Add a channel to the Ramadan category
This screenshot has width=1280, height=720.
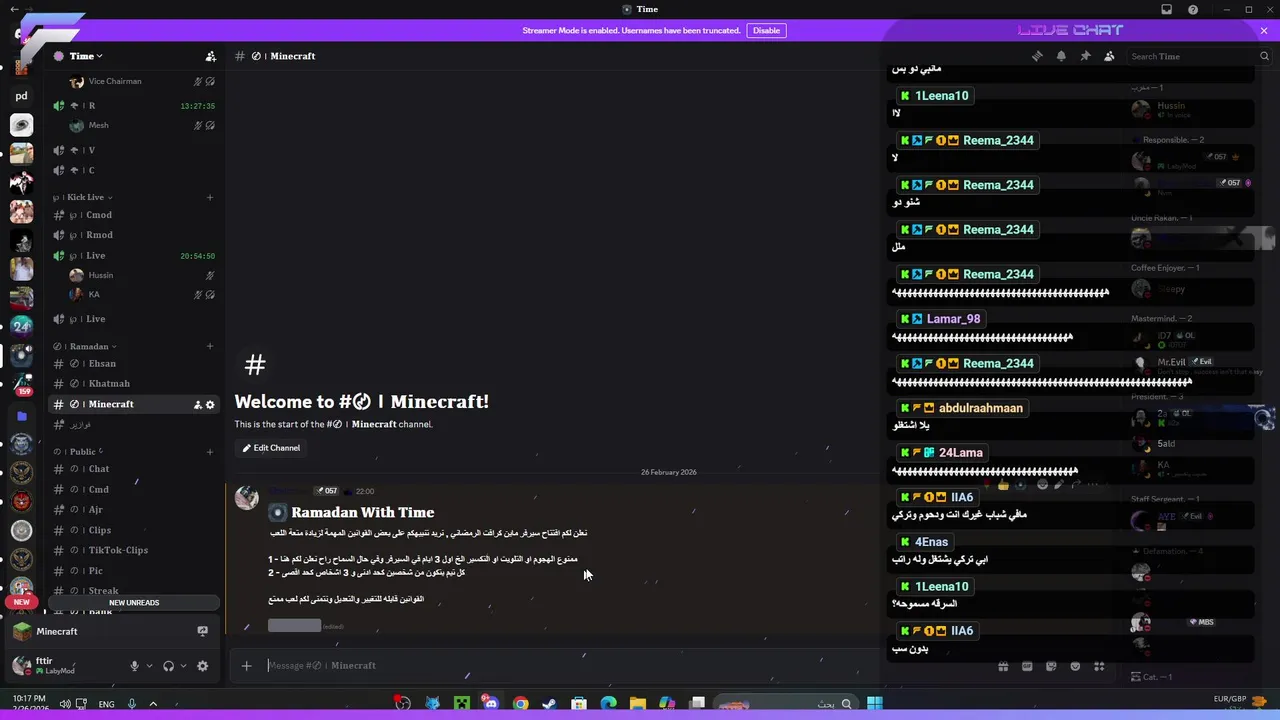[210, 346]
